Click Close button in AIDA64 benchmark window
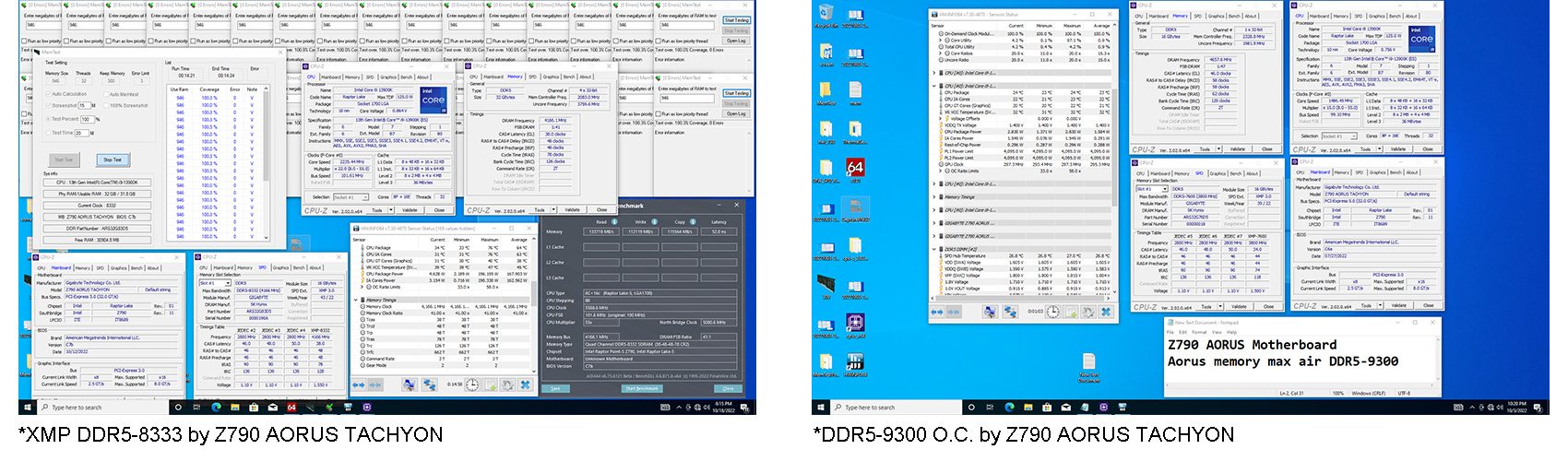This screenshot has width=1568, height=461. 728,389
